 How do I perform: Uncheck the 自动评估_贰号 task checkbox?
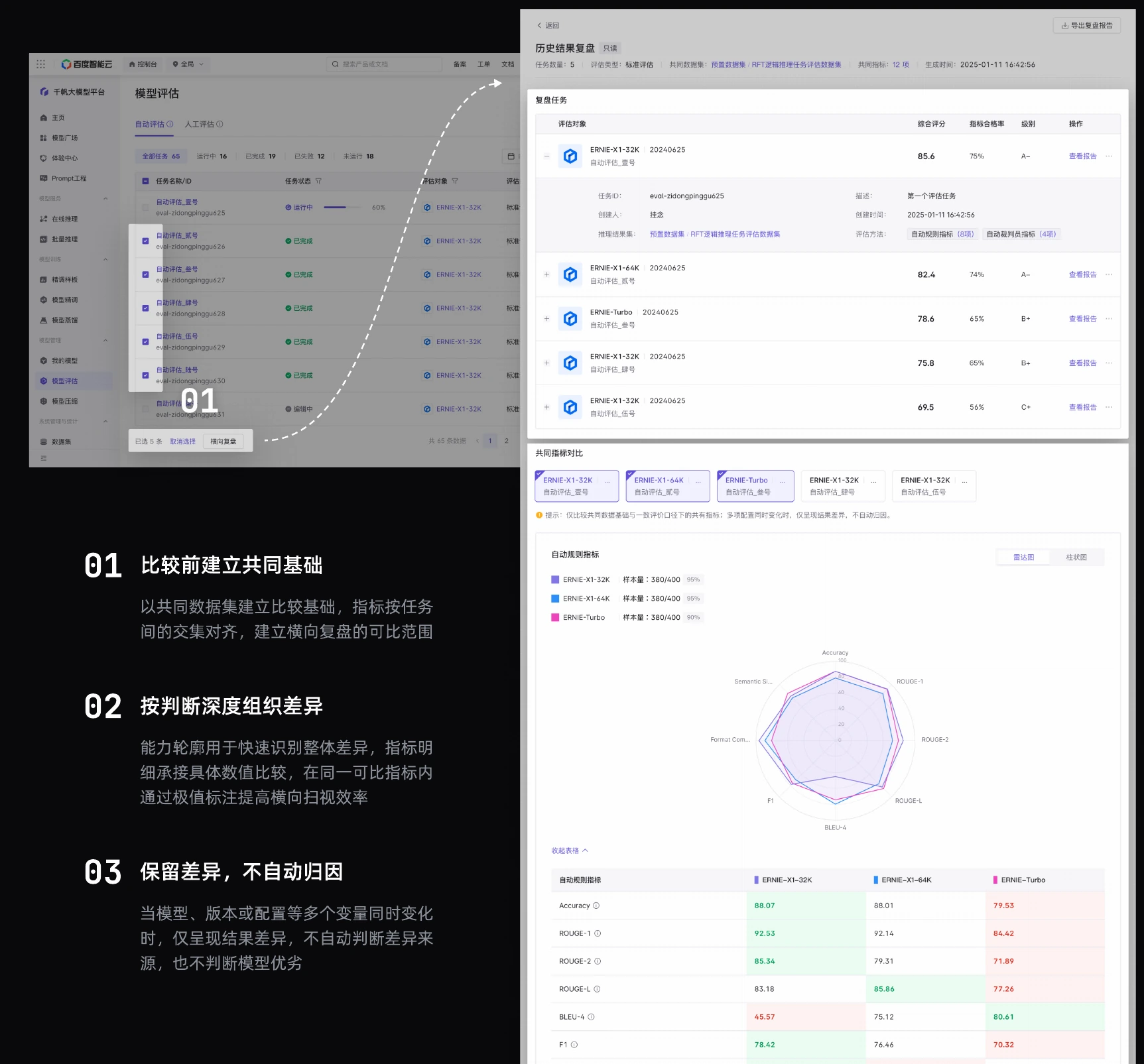(x=145, y=241)
